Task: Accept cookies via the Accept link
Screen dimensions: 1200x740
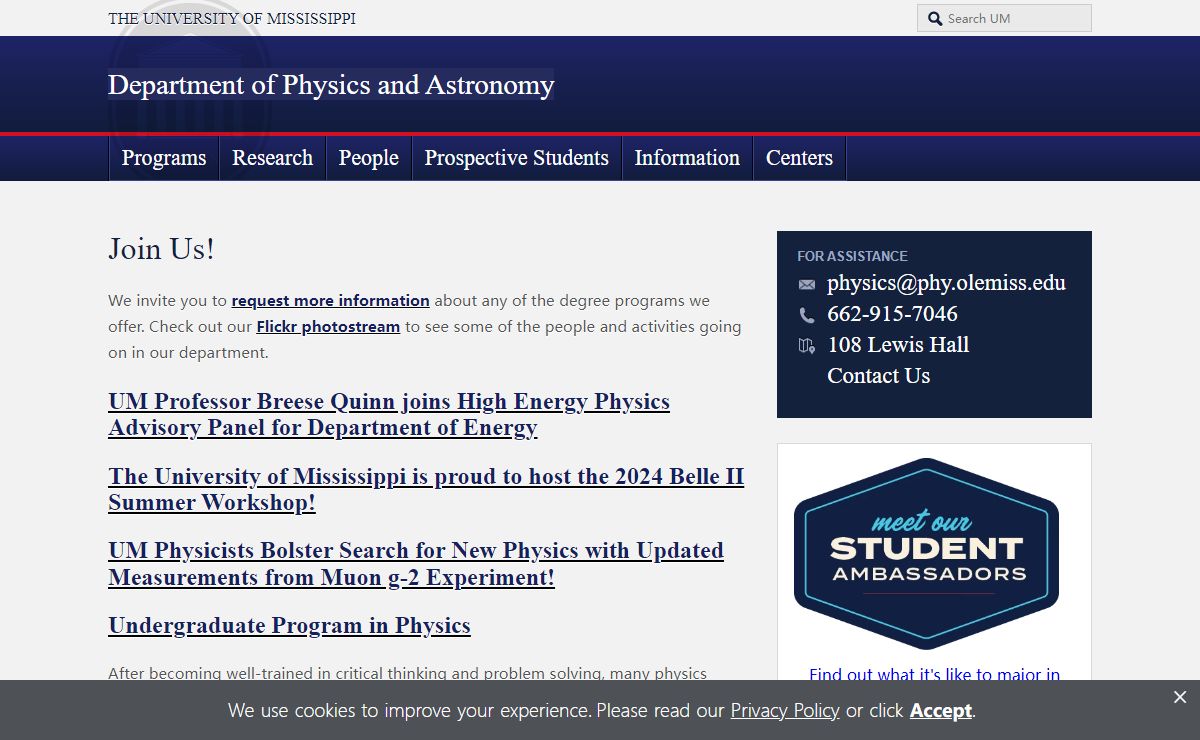Action: pyautogui.click(x=940, y=711)
